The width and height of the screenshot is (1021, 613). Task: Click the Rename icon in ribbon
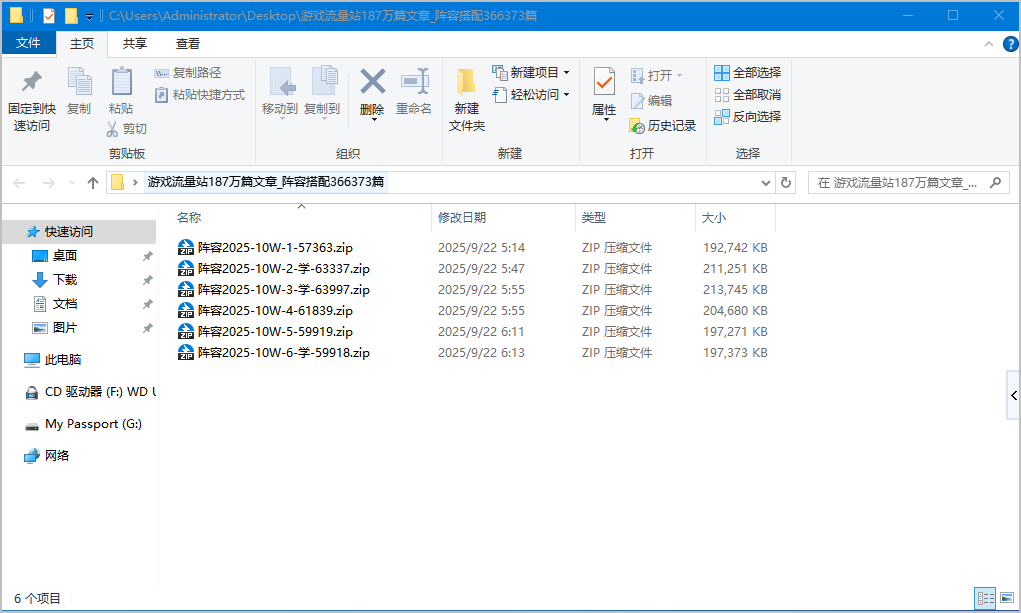(414, 82)
